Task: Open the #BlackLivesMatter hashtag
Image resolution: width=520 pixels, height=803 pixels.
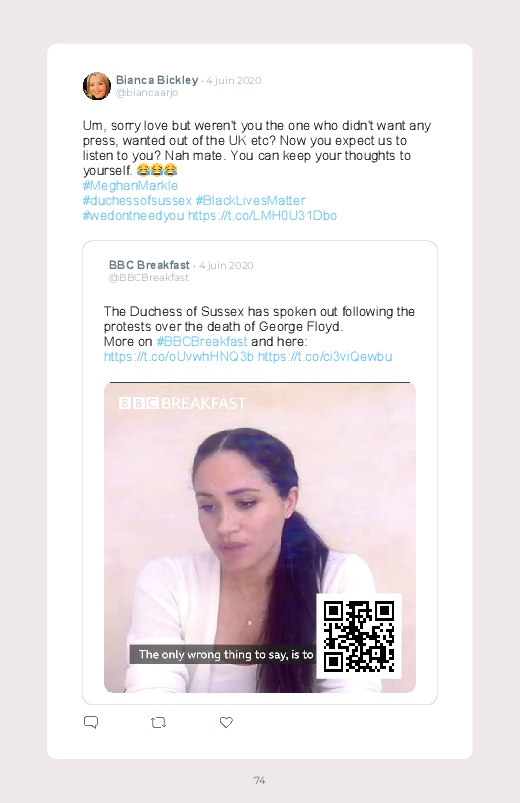Action: click(x=251, y=200)
